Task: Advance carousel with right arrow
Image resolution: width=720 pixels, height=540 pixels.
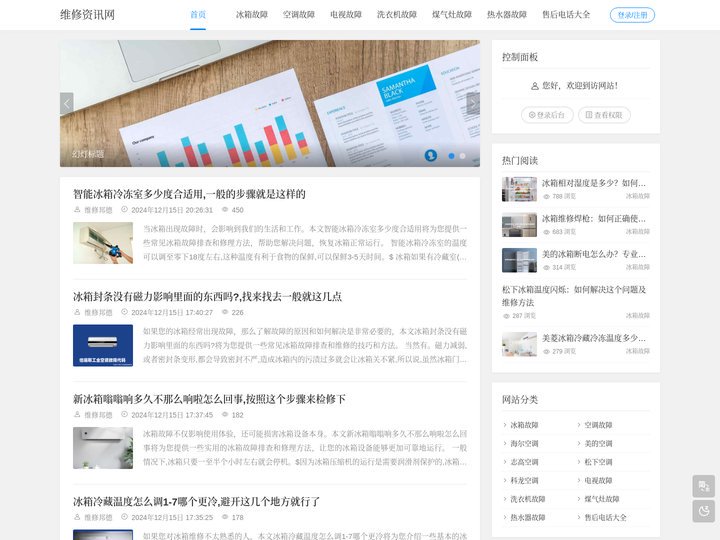Action: click(473, 104)
